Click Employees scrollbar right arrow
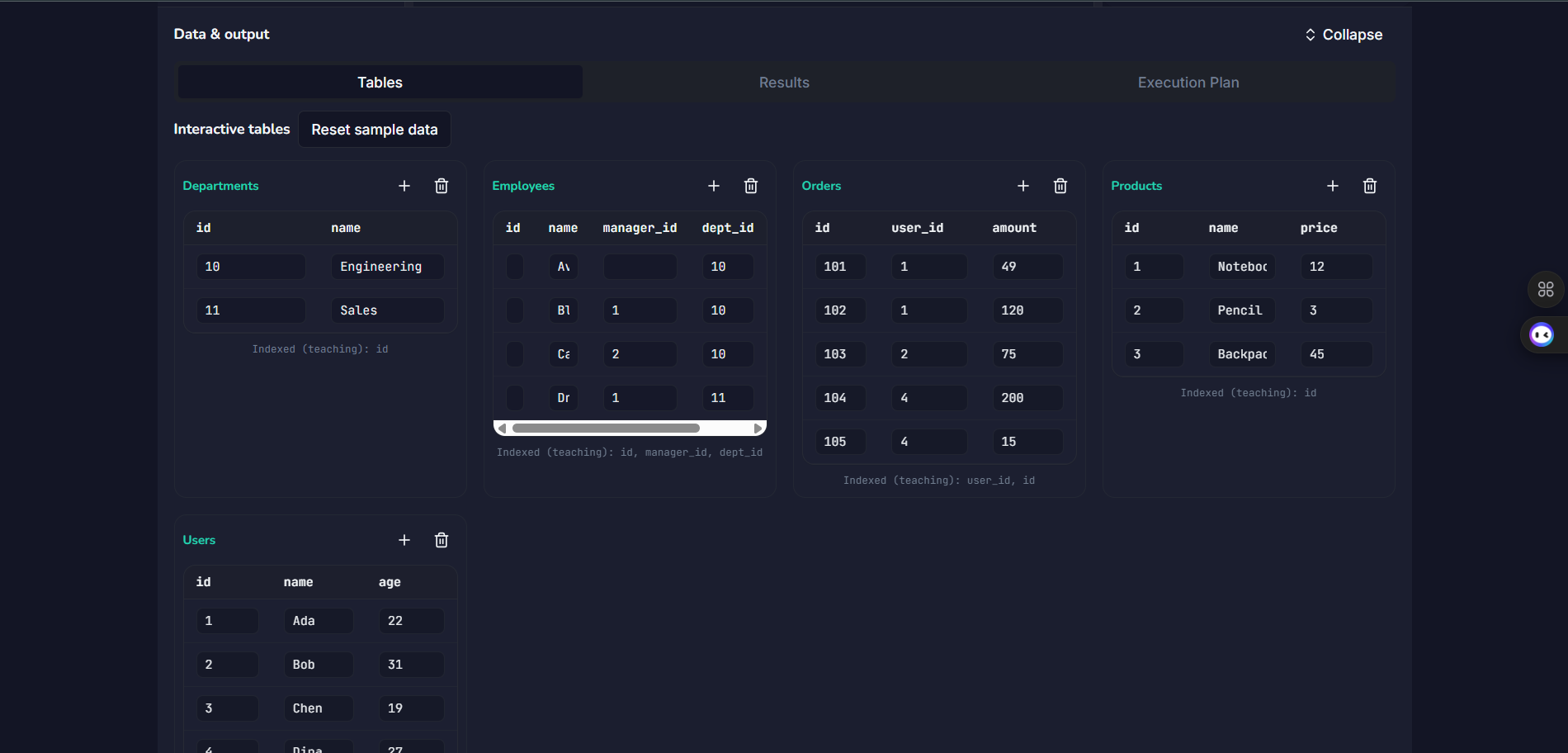The image size is (1568, 753). (758, 429)
